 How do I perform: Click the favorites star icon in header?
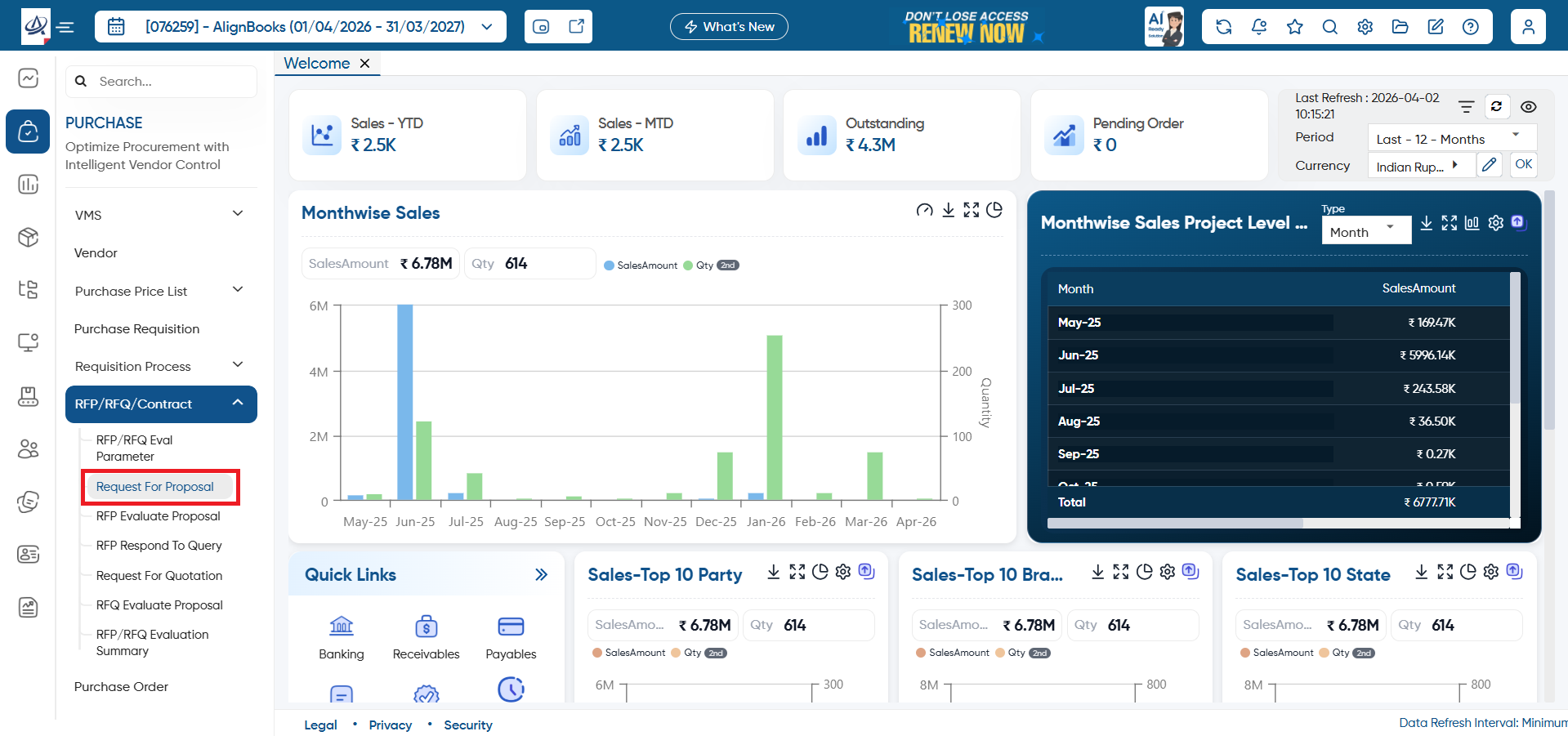coord(1294,27)
